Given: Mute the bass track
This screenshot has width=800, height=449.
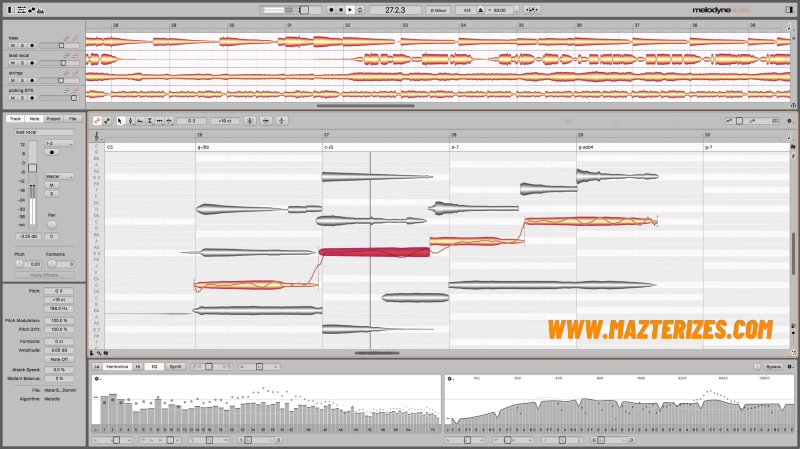Looking at the screenshot, I should [13, 45].
